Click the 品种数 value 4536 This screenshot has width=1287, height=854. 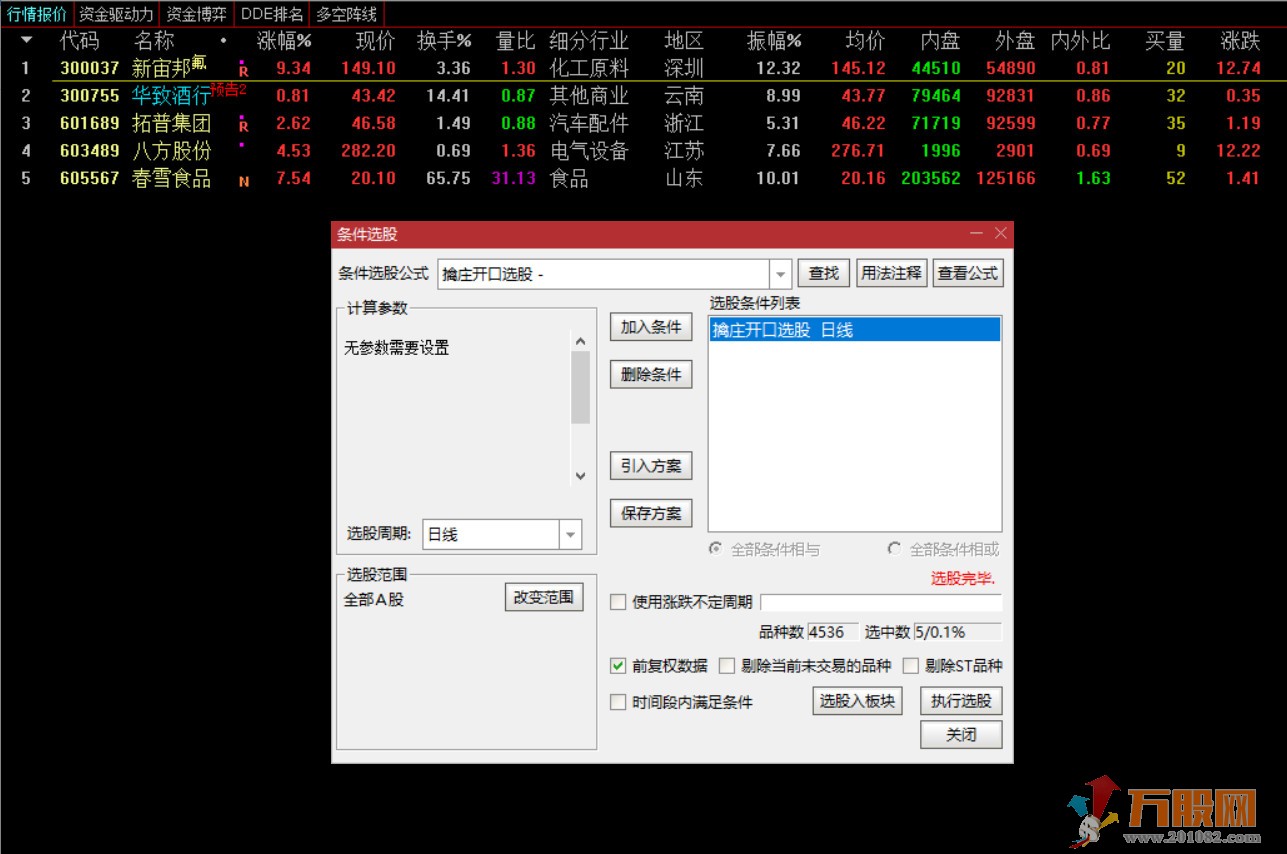tap(833, 632)
